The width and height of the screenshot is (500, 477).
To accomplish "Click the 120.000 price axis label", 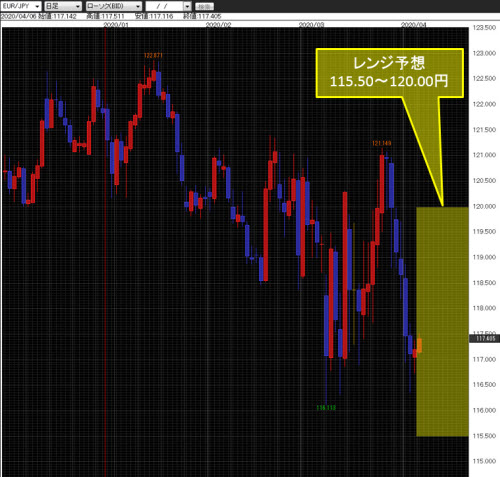I will [484, 207].
